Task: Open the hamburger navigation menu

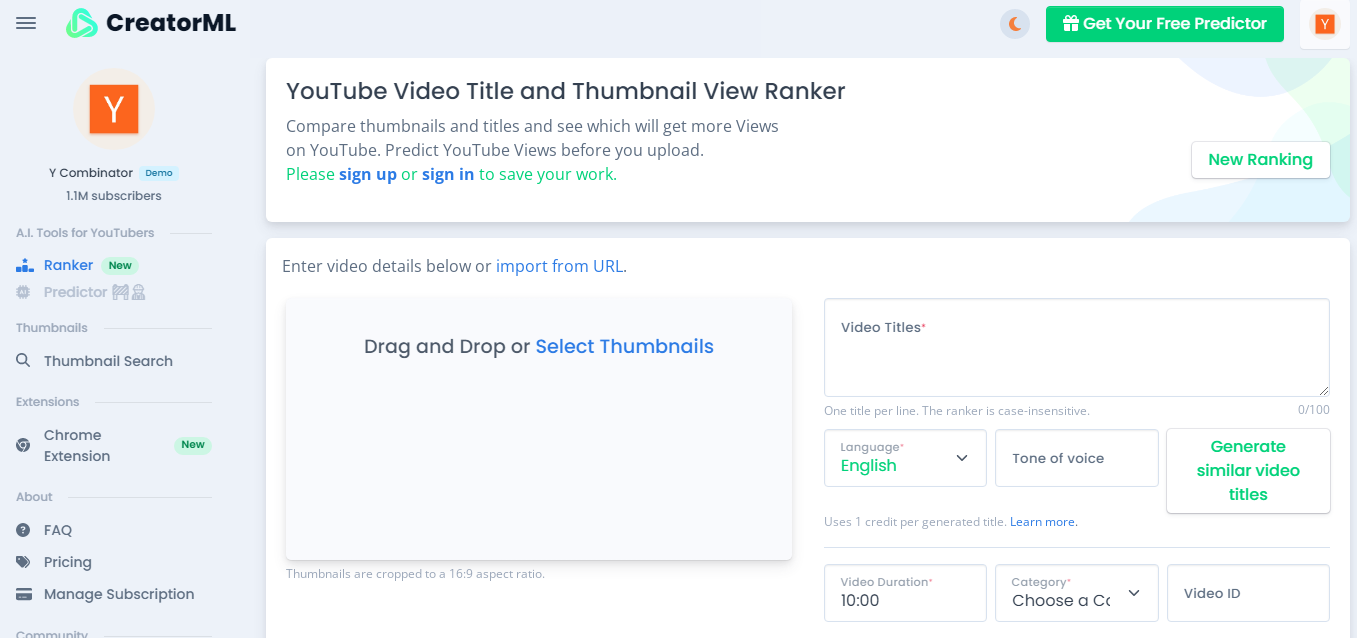Action: coord(25,24)
